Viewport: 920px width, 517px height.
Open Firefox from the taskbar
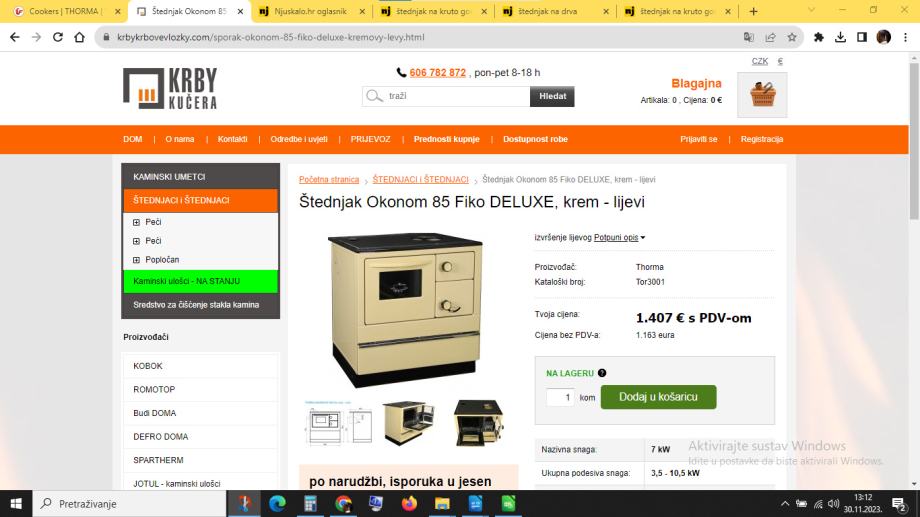click(x=409, y=504)
